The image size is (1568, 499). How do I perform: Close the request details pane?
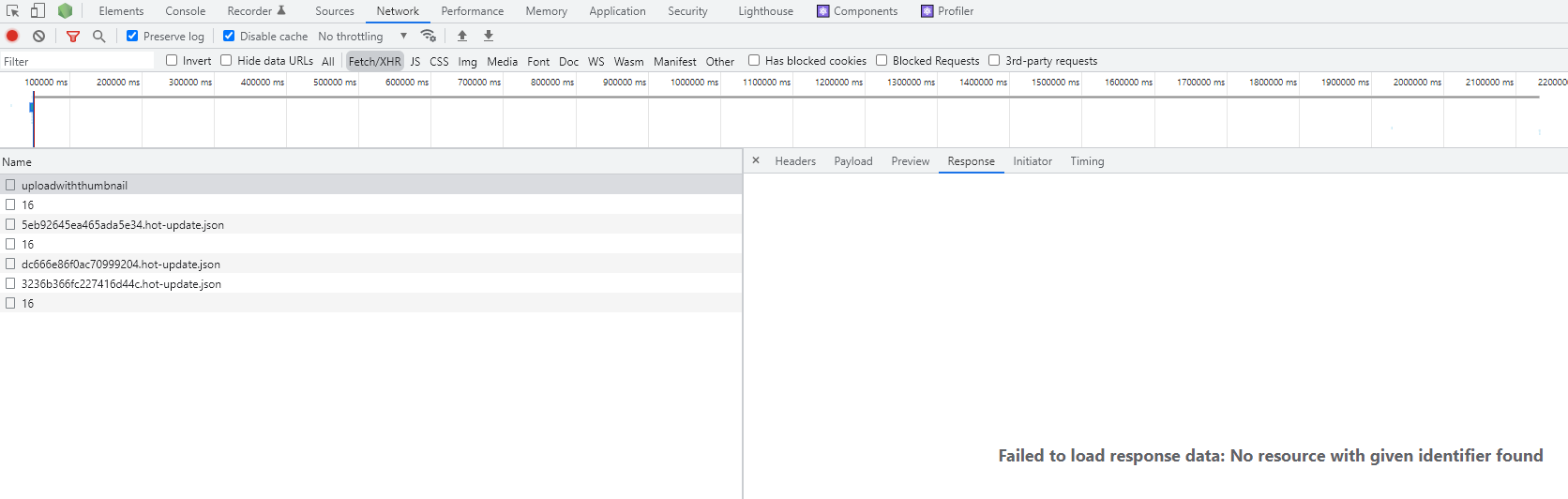[x=756, y=160]
